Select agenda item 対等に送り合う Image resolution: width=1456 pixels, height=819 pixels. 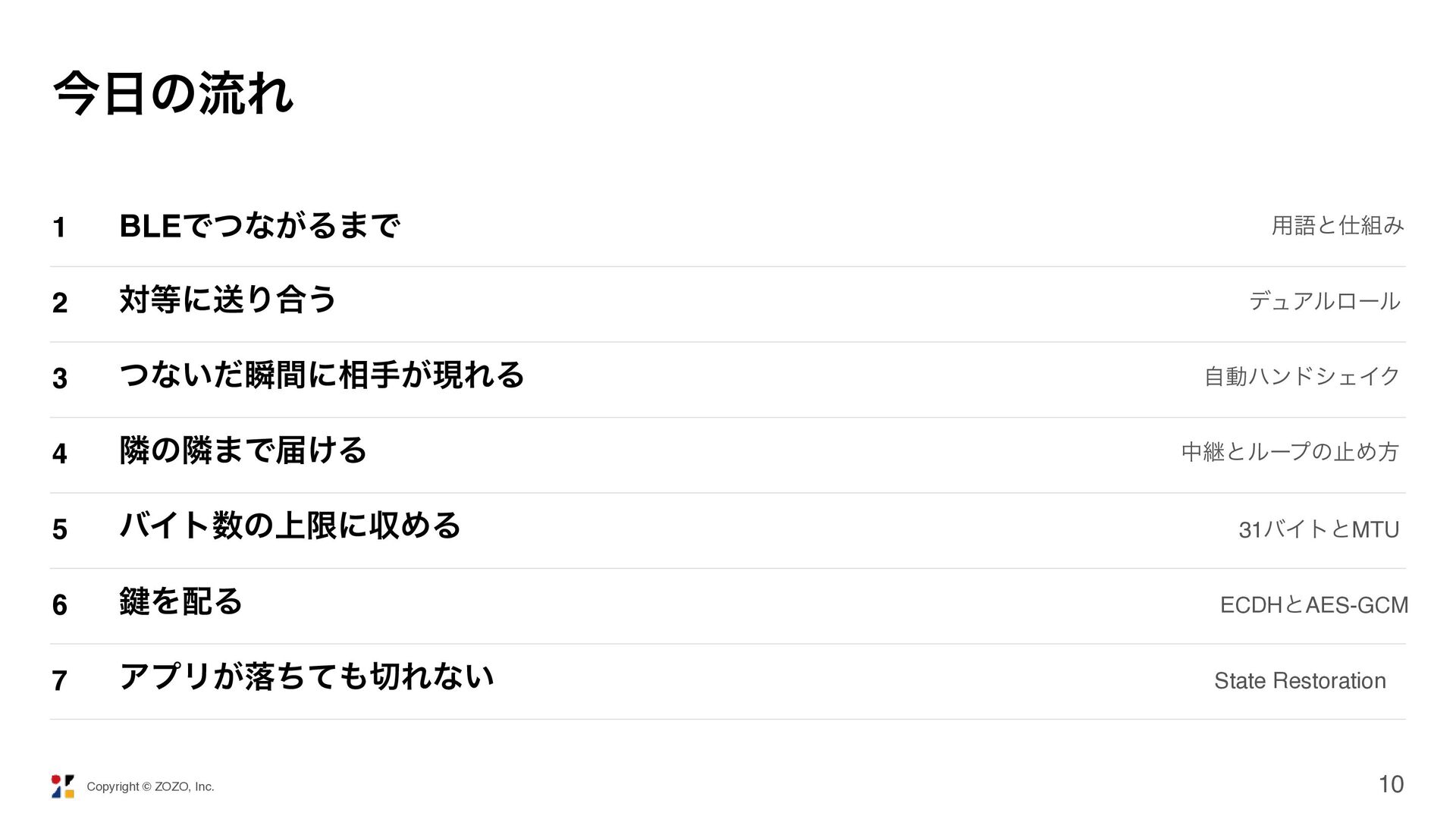click(227, 300)
